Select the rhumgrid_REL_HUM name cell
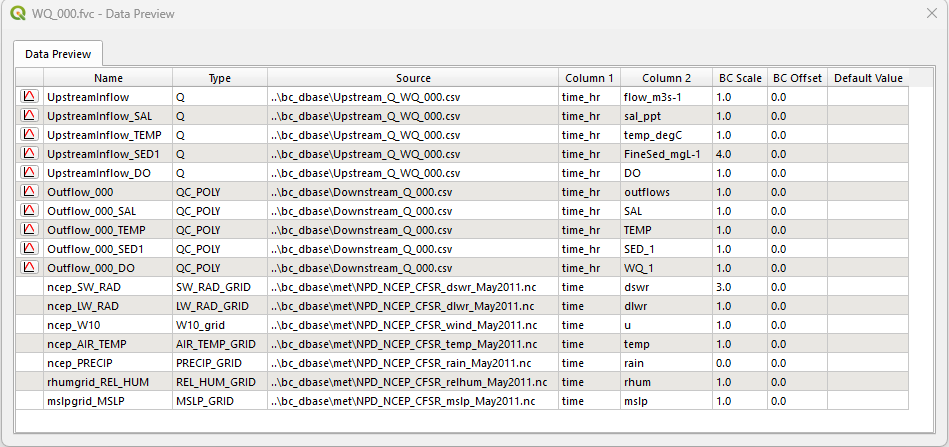The width and height of the screenshot is (949, 447). (x=108, y=382)
